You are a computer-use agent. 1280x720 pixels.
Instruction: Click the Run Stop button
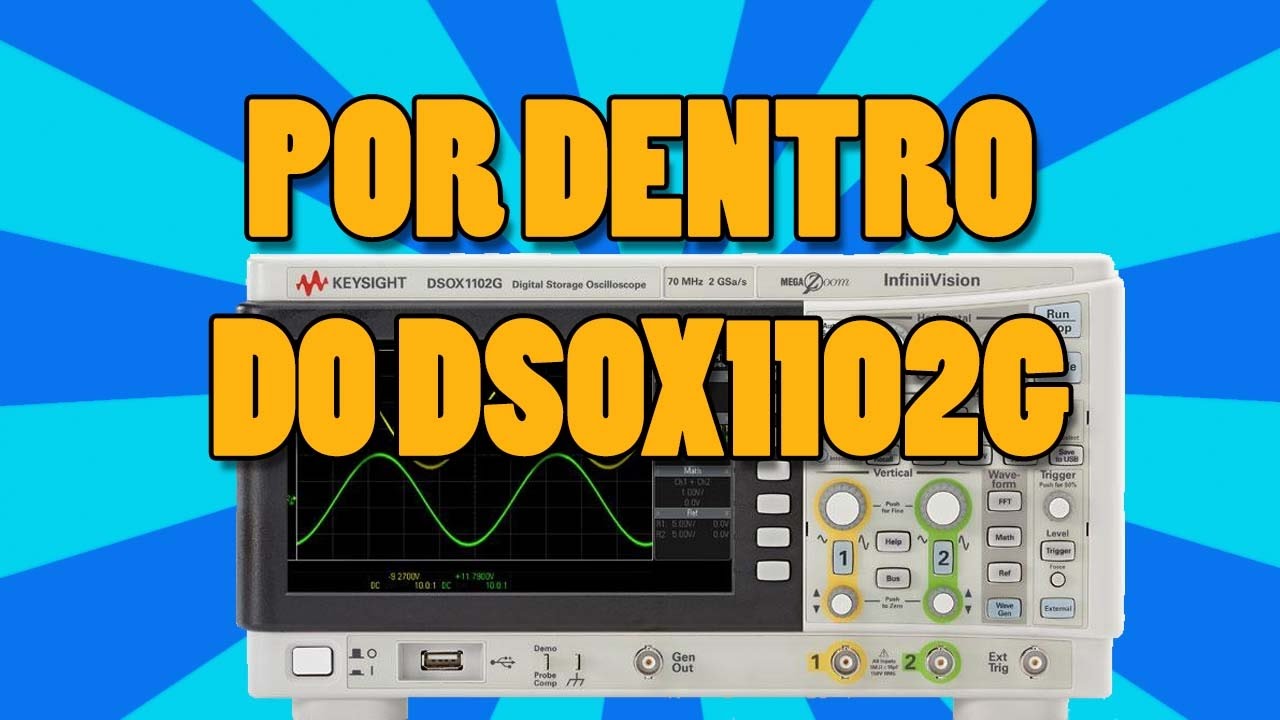[x=1057, y=319]
